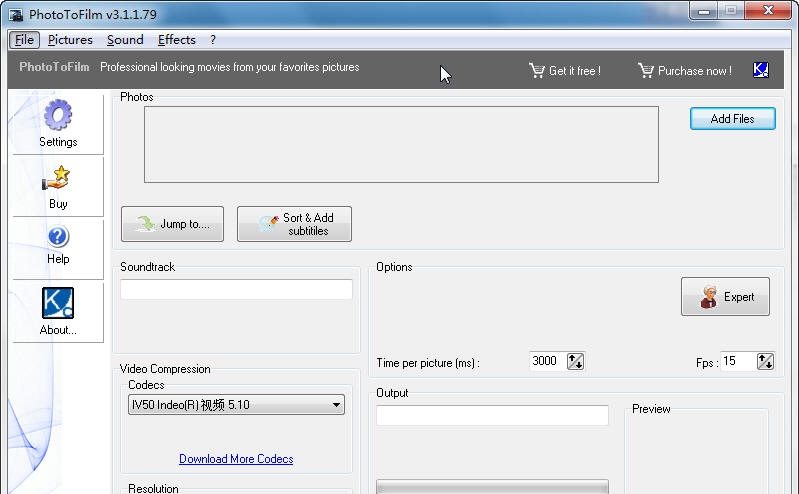Click the Get it free cart icon

coord(537,70)
